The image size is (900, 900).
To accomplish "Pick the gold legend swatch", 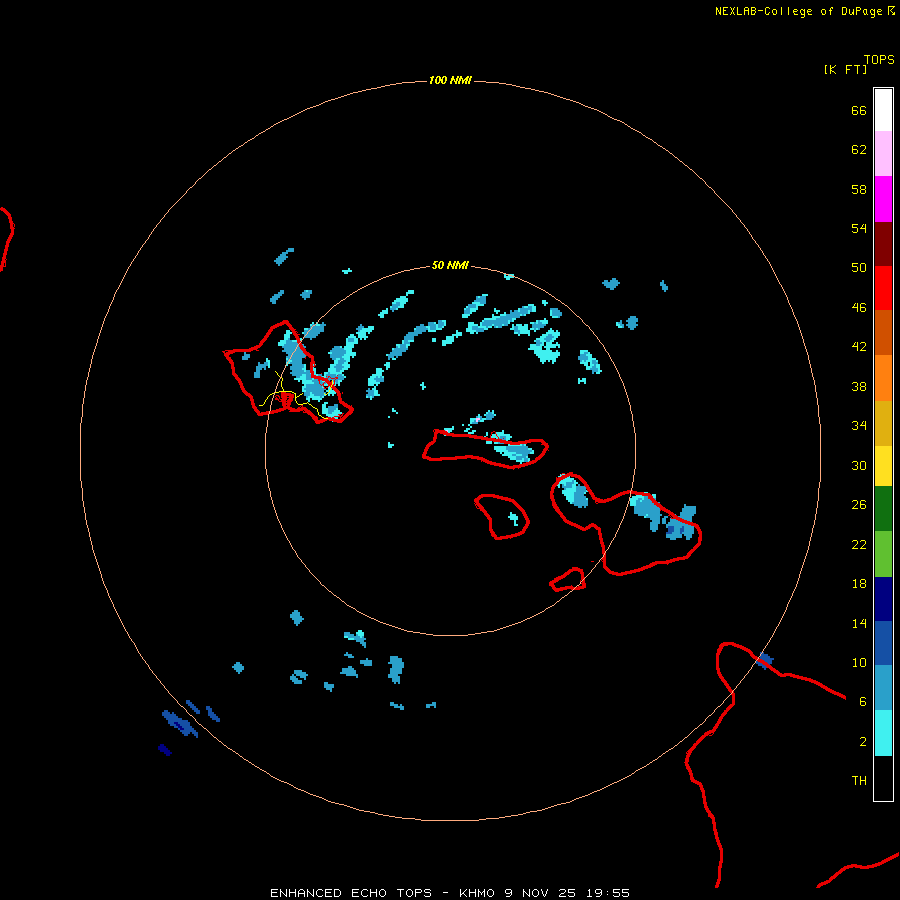I will 883,423.
